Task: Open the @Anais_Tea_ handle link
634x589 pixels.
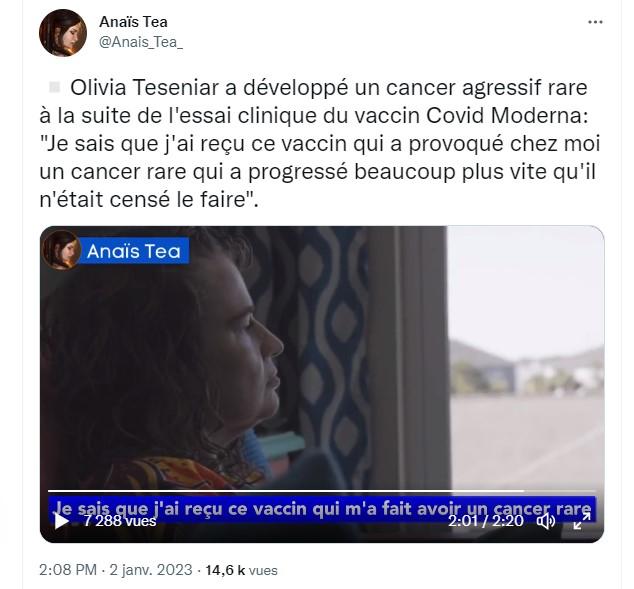Action: pyautogui.click(x=141, y=42)
